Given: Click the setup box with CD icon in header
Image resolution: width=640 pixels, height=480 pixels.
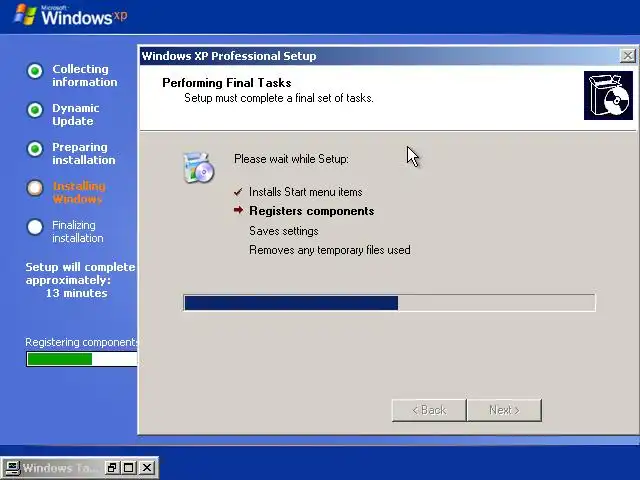Looking at the screenshot, I should click(608, 96).
